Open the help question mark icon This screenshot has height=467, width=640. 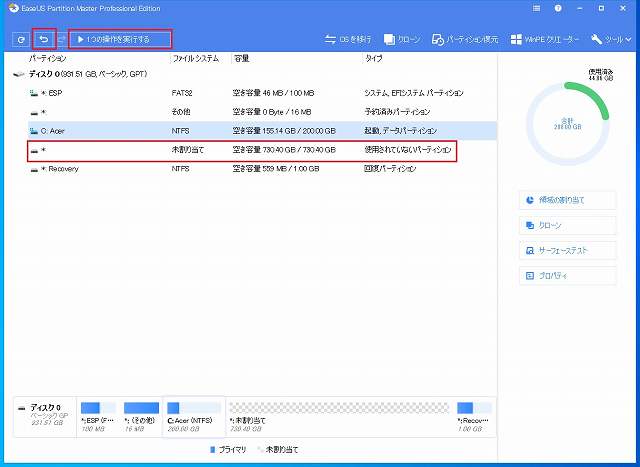pyautogui.click(x=558, y=8)
